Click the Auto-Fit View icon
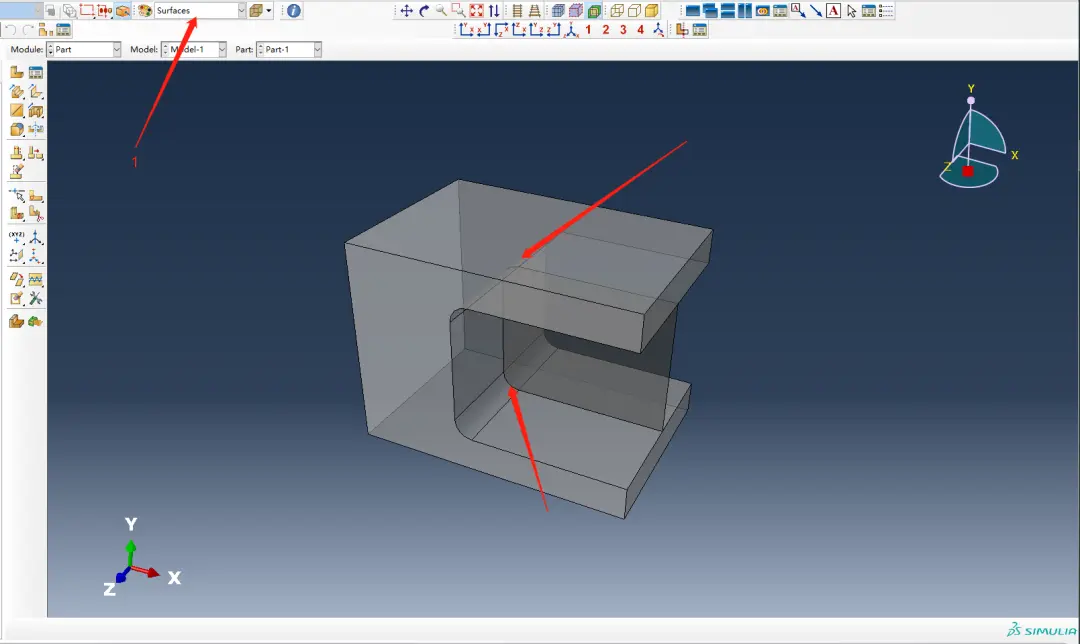Screen dimensions: 1080x644 click(477, 10)
